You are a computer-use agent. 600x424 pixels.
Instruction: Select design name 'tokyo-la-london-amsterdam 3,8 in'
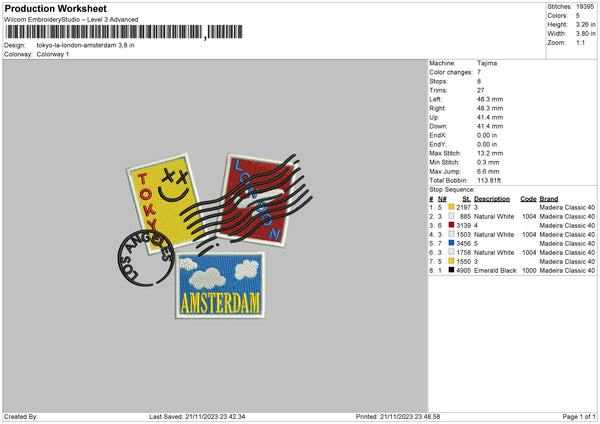pyautogui.click(x=85, y=45)
